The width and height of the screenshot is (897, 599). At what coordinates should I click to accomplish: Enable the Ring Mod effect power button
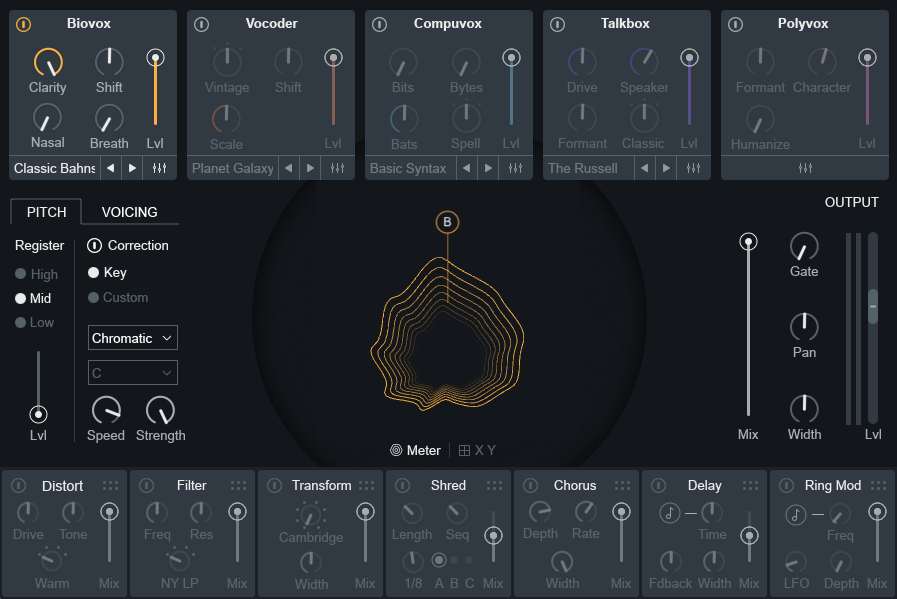point(787,486)
